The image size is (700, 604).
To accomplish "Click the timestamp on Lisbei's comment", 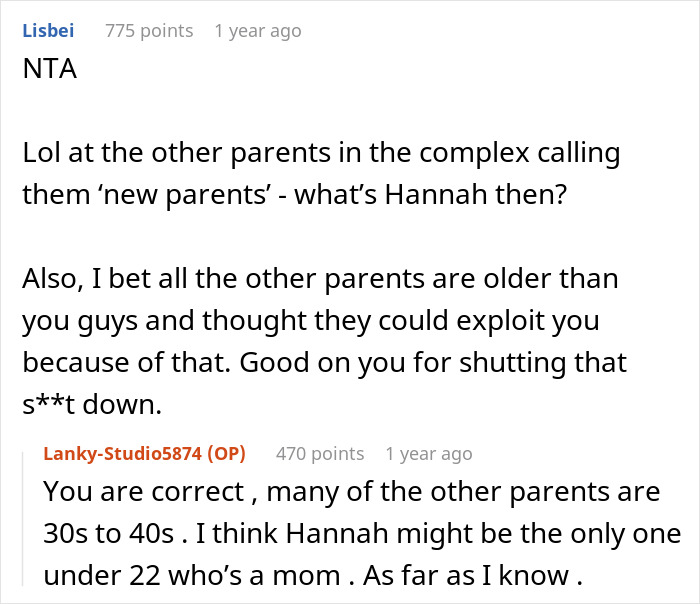I will pos(257,31).
